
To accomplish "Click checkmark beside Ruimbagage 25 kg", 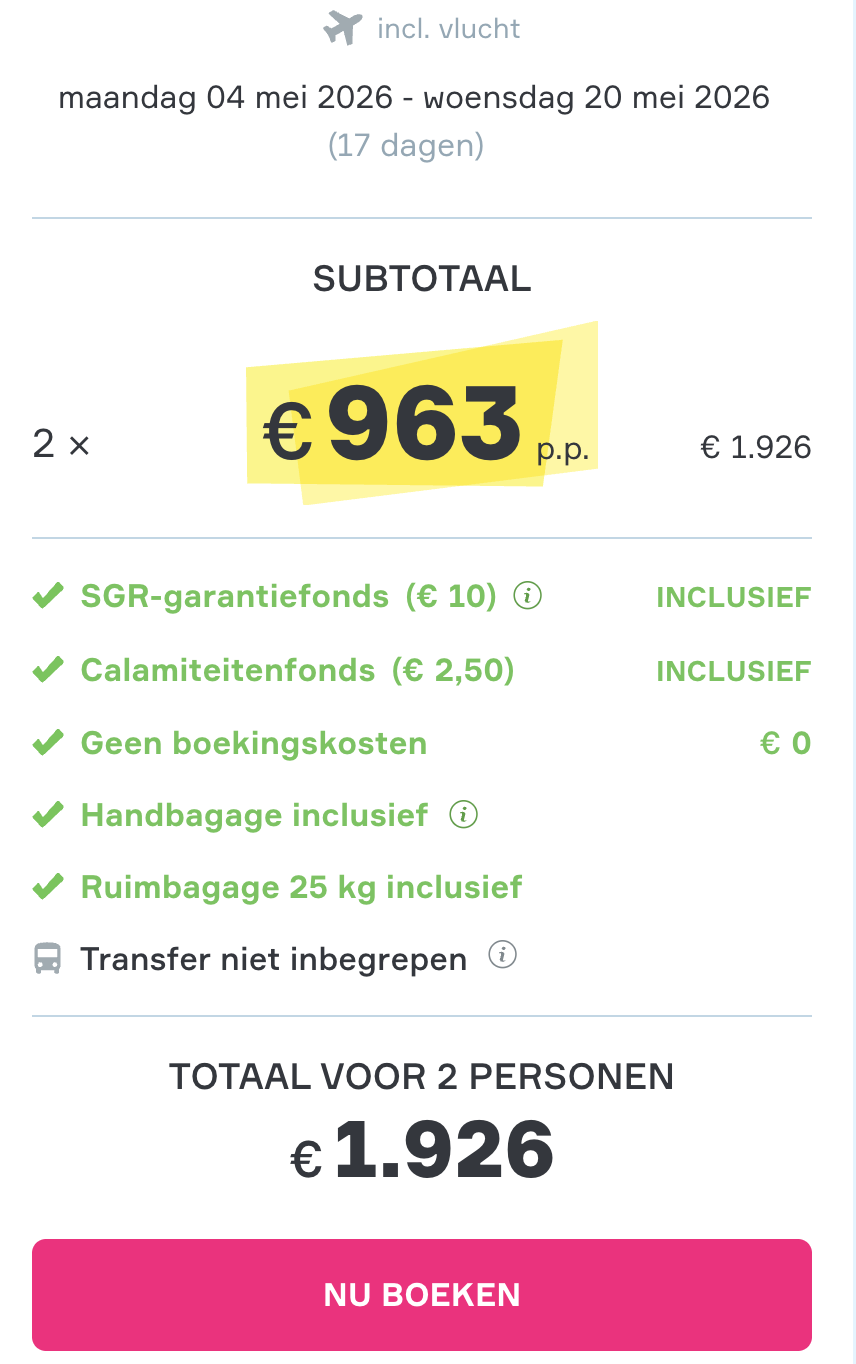I will 47,887.
